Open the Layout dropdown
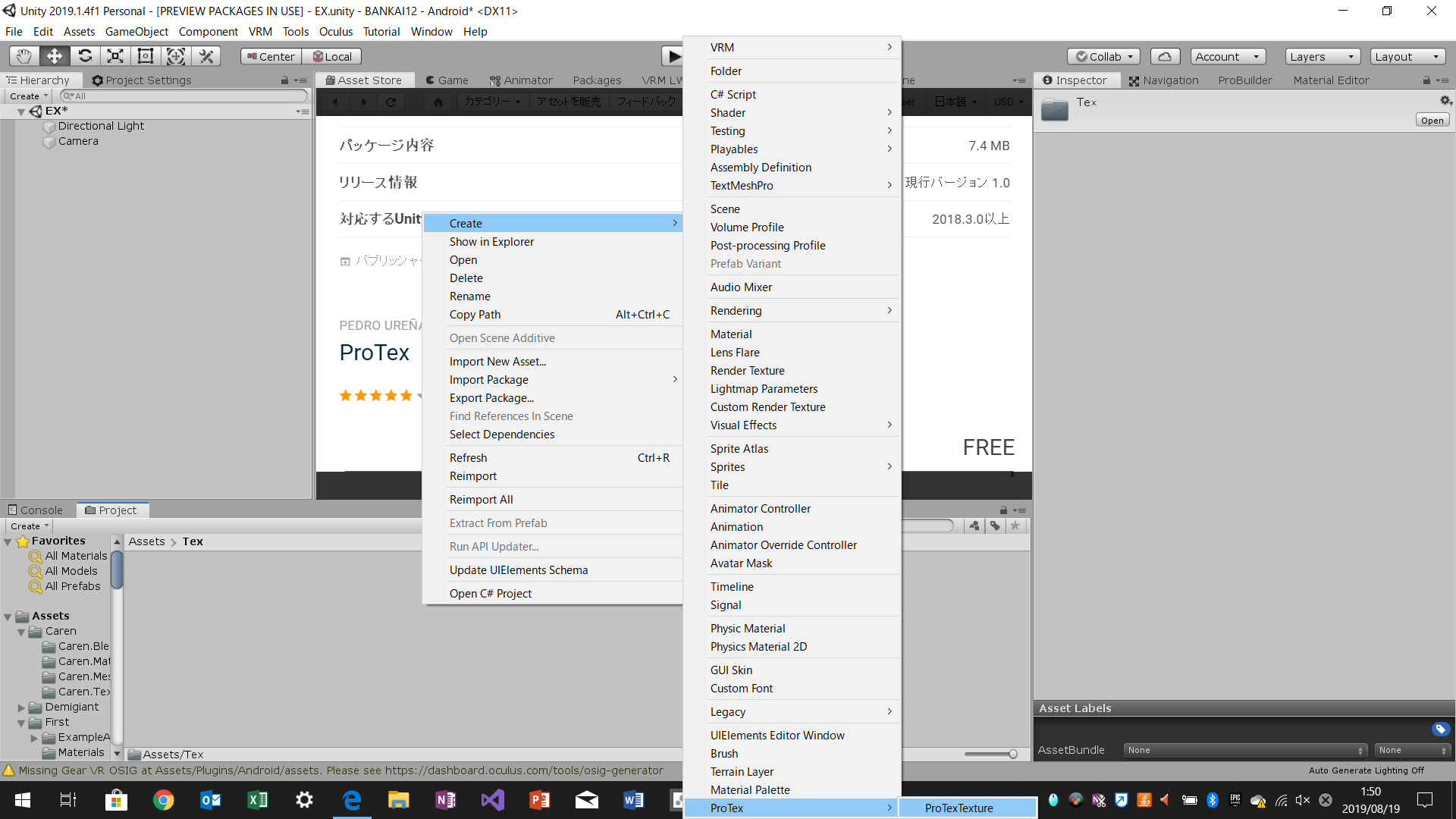This screenshot has width=1456, height=819. coord(1407,56)
